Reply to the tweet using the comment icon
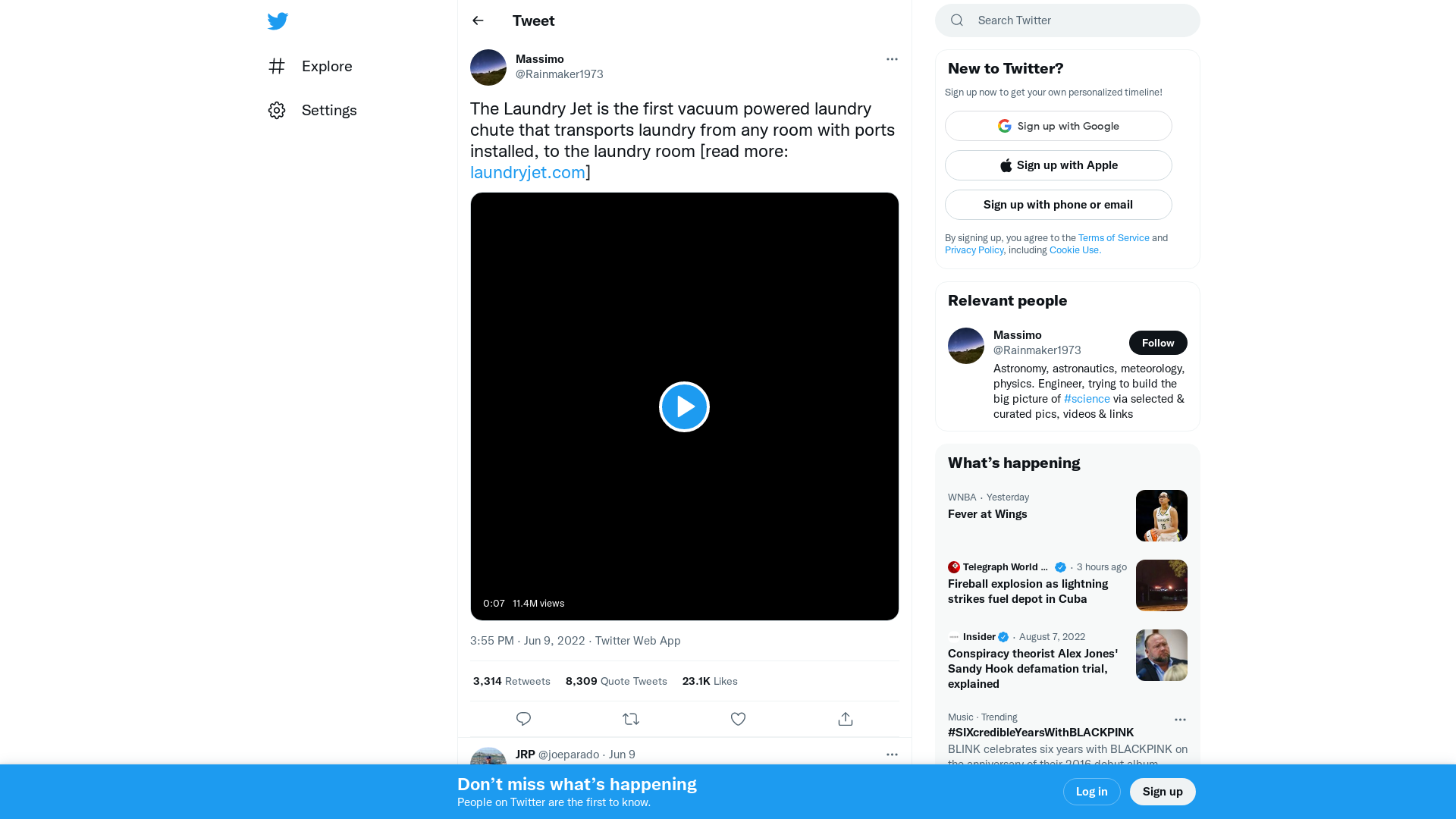The height and width of the screenshot is (819, 1456). coord(523,718)
